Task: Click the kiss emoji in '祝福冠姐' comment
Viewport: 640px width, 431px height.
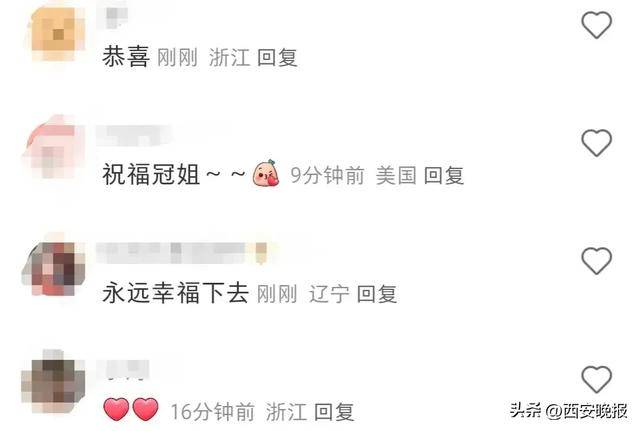Action: click(266, 173)
